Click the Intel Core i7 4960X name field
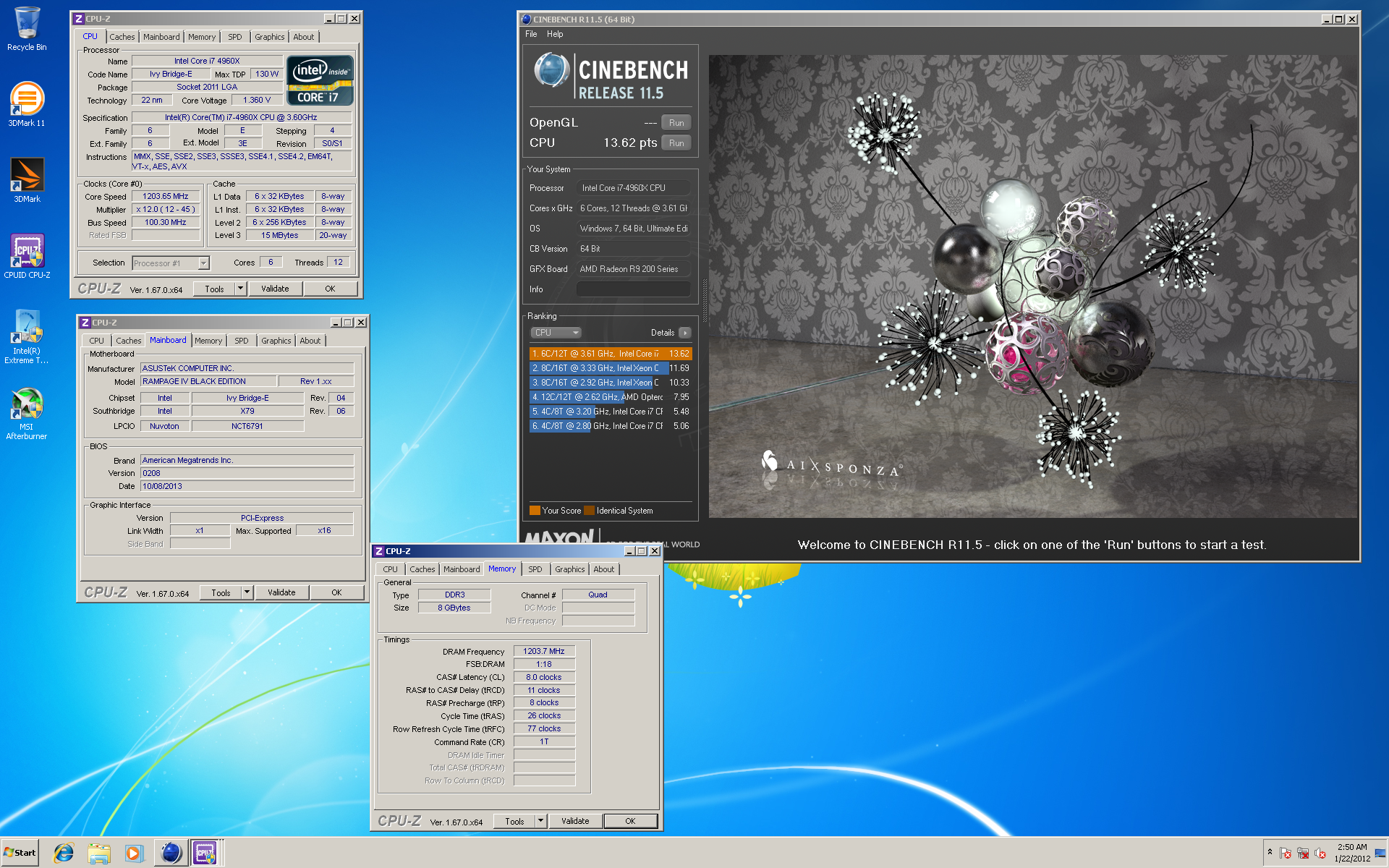Image resolution: width=1389 pixels, height=868 pixels. 207,61
